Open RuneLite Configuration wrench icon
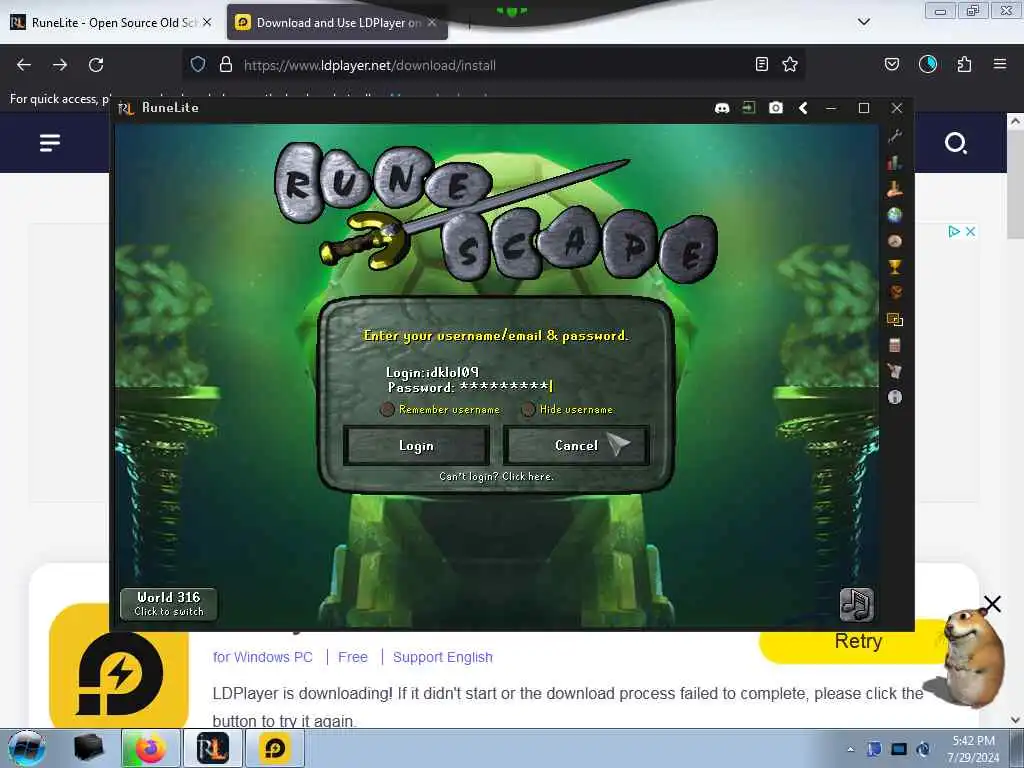1024x768 pixels. [895, 136]
